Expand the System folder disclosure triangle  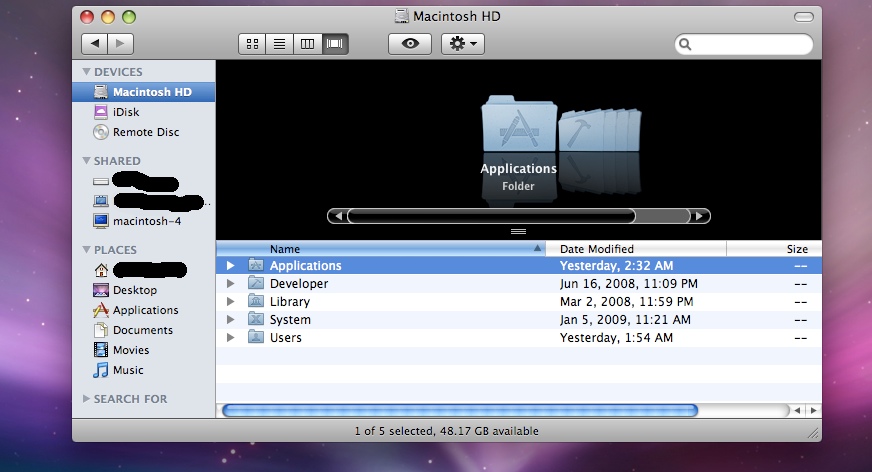coord(230,320)
